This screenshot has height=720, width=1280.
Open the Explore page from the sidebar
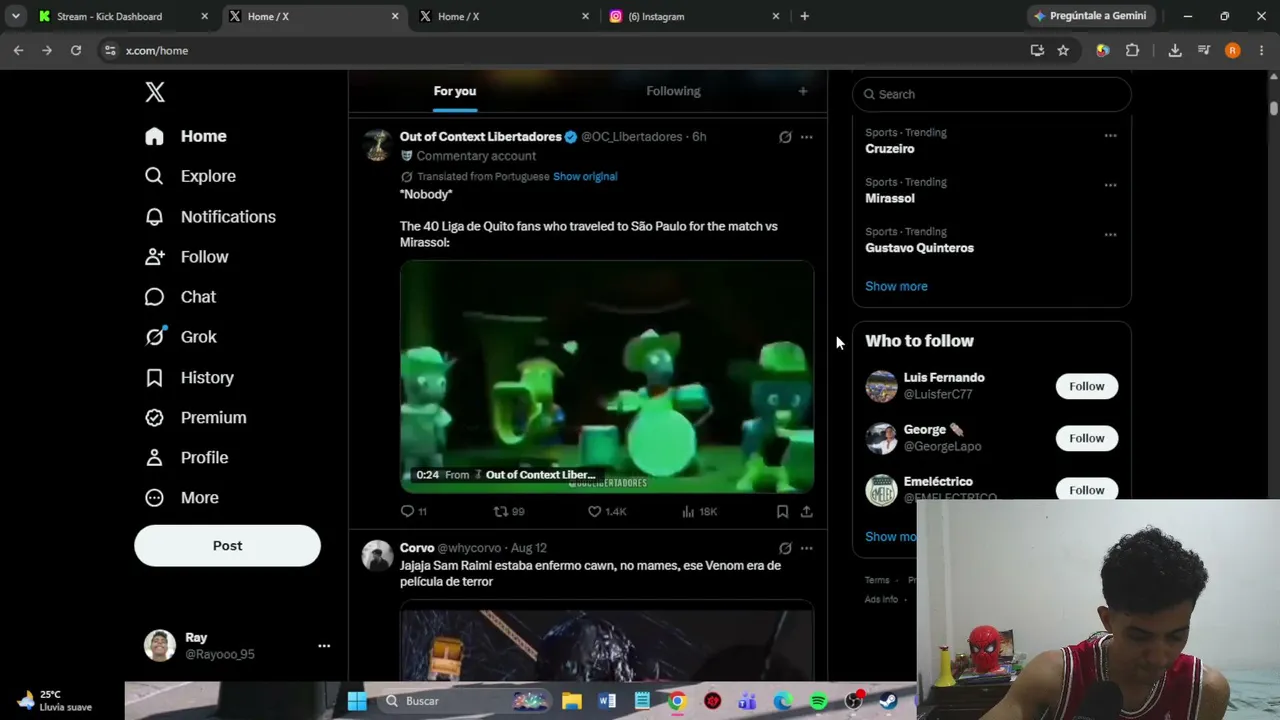coord(190,176)
